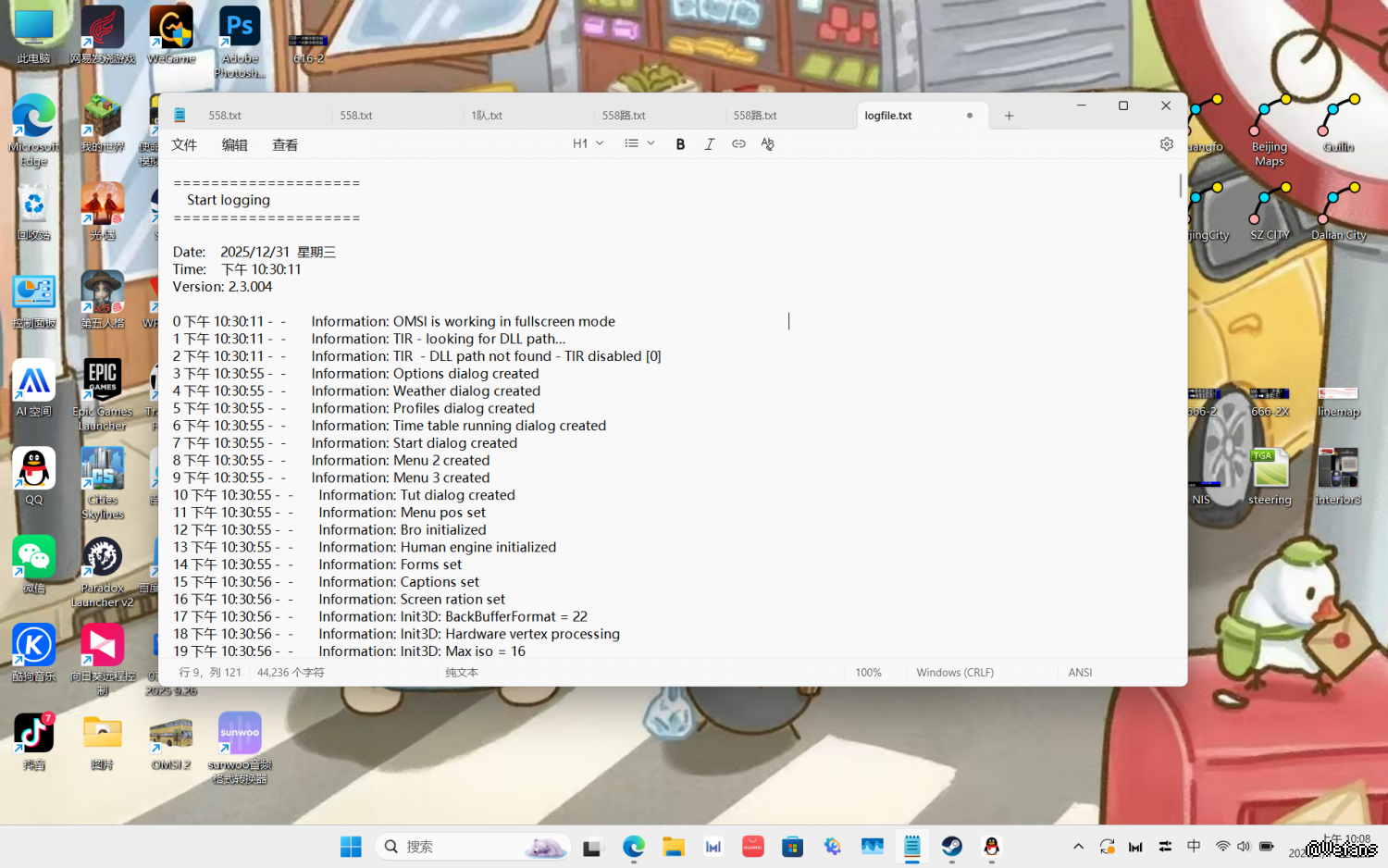Insert a link using Notepad's link icon
This screenshot has width=1388, height=868.
(738, 144)
